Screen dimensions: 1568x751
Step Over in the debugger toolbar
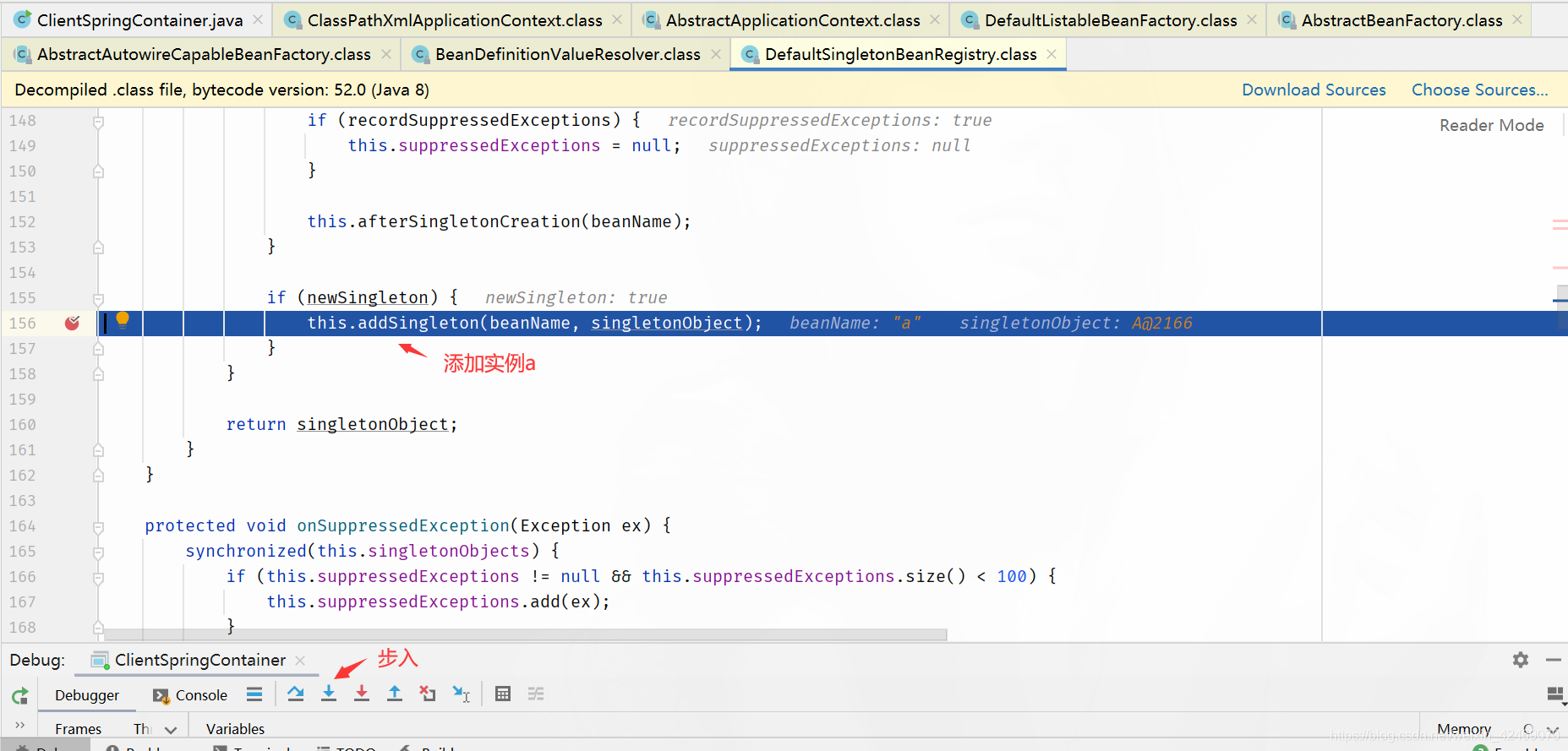tap(296, 694)
